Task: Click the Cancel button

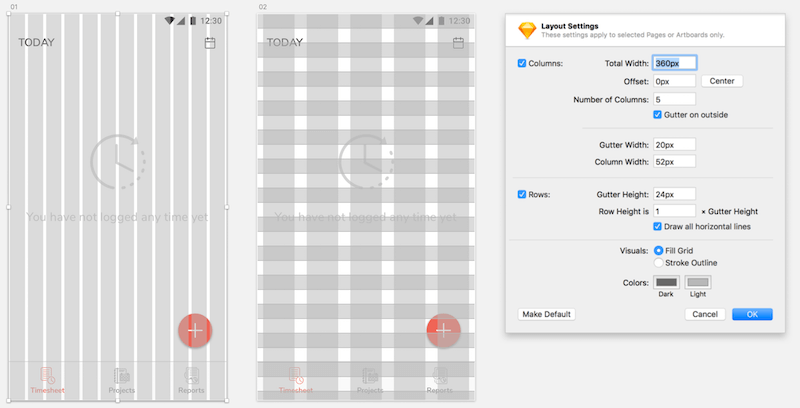Action: 705,314
